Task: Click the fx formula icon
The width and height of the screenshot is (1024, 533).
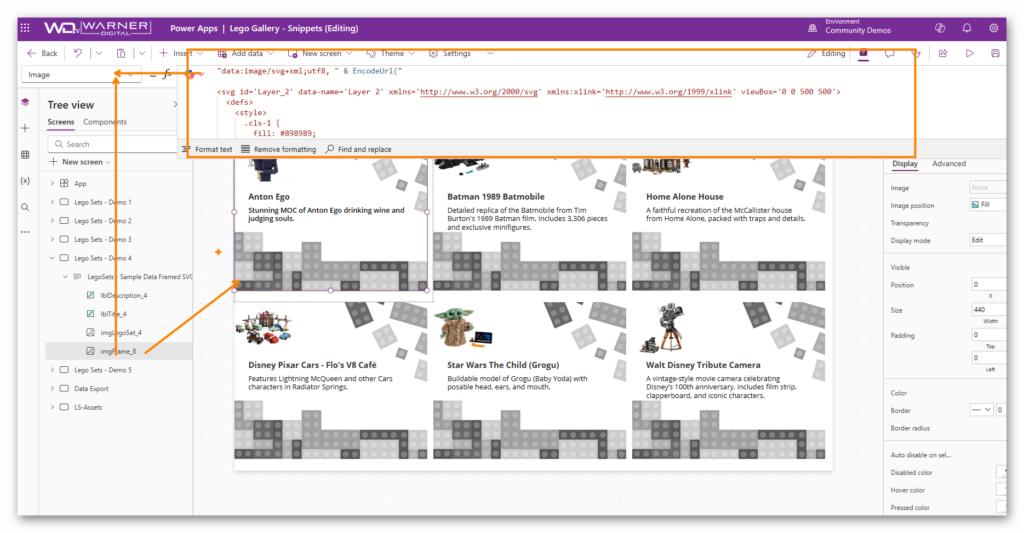Action: tap(167, 74)
